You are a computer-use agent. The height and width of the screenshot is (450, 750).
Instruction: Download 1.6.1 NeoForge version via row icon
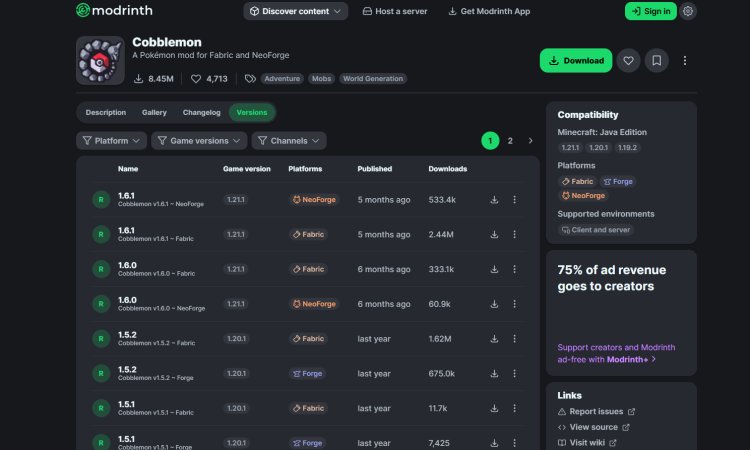point(494,199)
